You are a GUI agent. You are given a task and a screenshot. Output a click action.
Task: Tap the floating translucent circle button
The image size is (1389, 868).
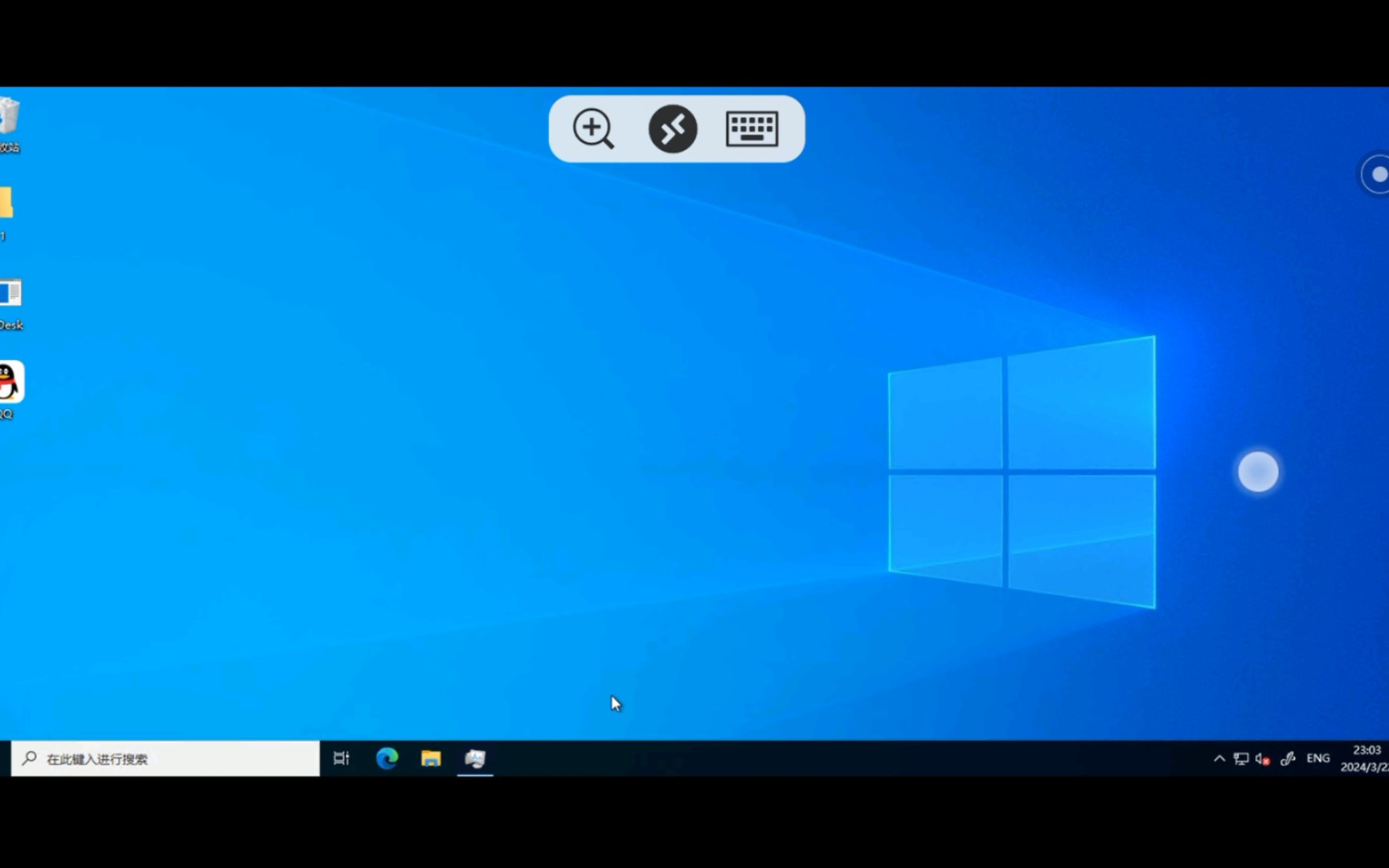(1258, 472)
